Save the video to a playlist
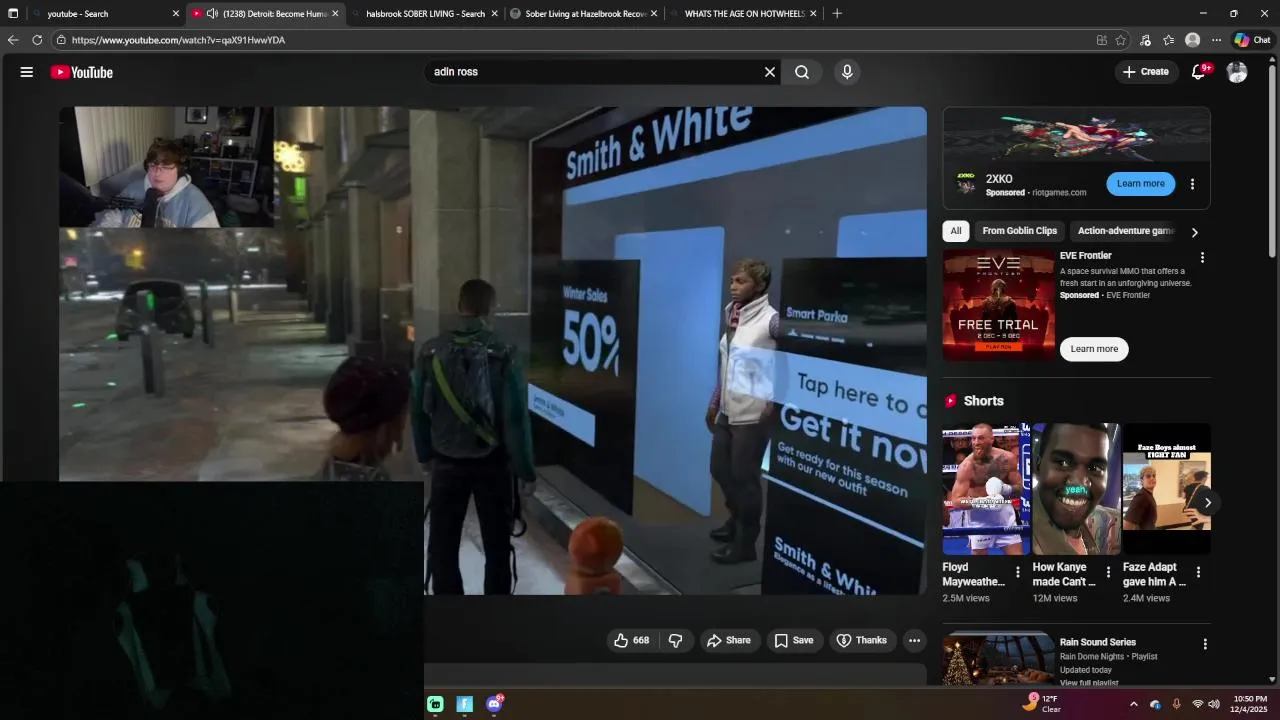This screenshot has width=1280, height=720. point(794,640)
